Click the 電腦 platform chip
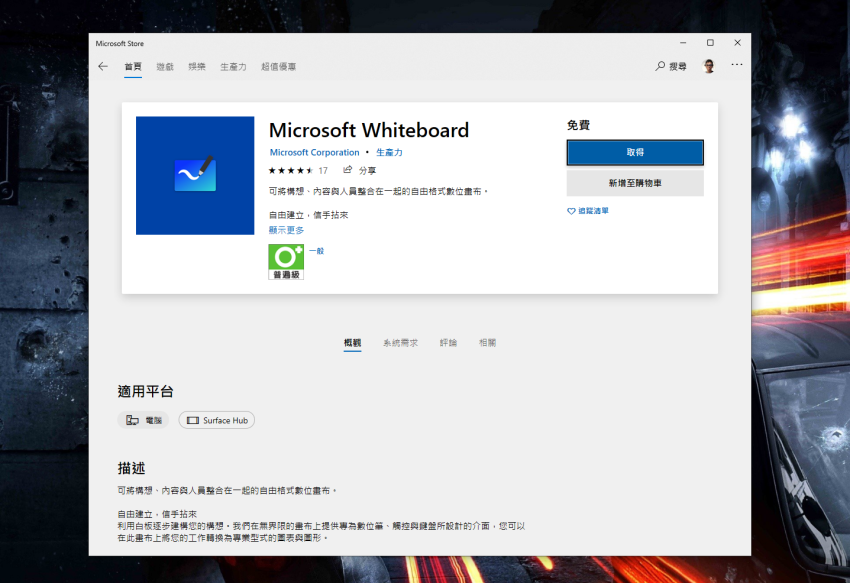The height and width of the screenshot is (583, 850). point(144,420)
